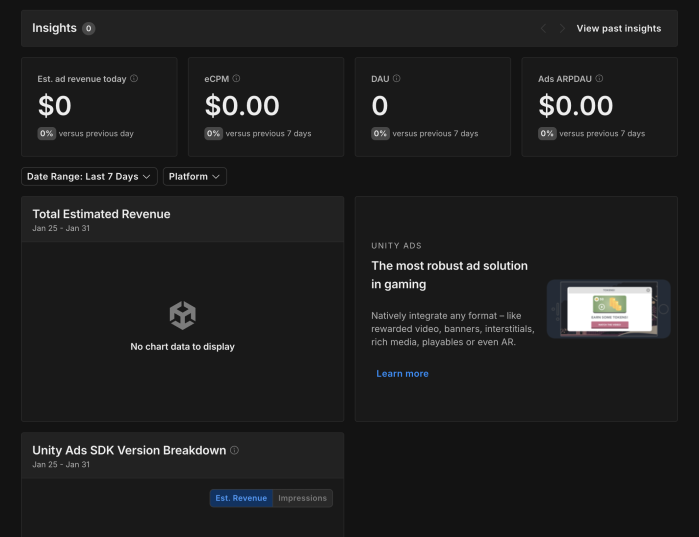Click the DAU value 0
Screen dimensions: 699x537
[379, 106]
